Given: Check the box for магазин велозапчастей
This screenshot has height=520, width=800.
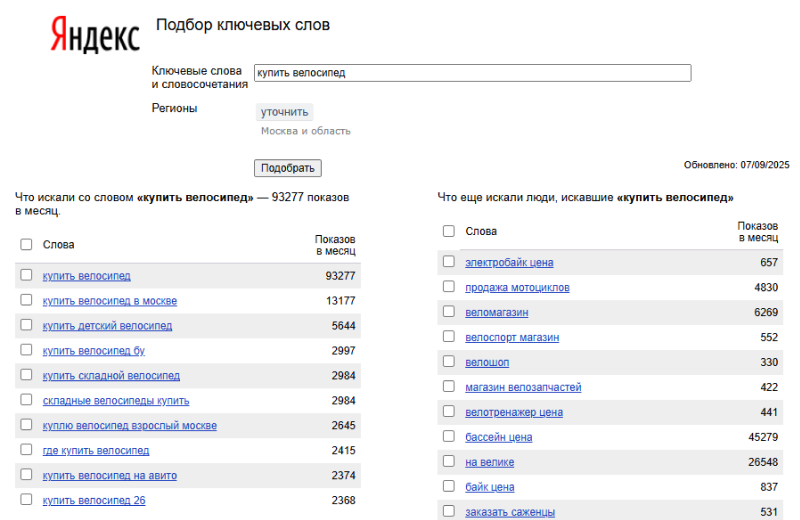Looking at the screenshot, I should point(448,386).
